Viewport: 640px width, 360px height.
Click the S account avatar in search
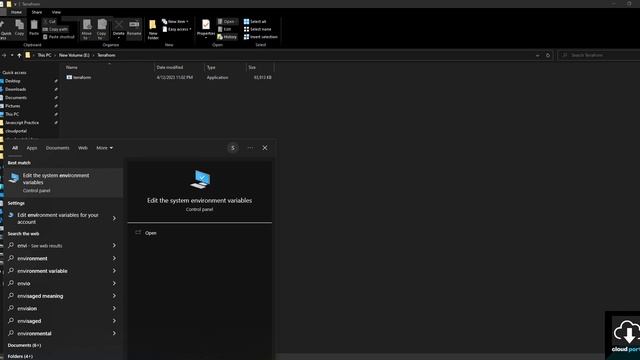[x=233, y=148]
